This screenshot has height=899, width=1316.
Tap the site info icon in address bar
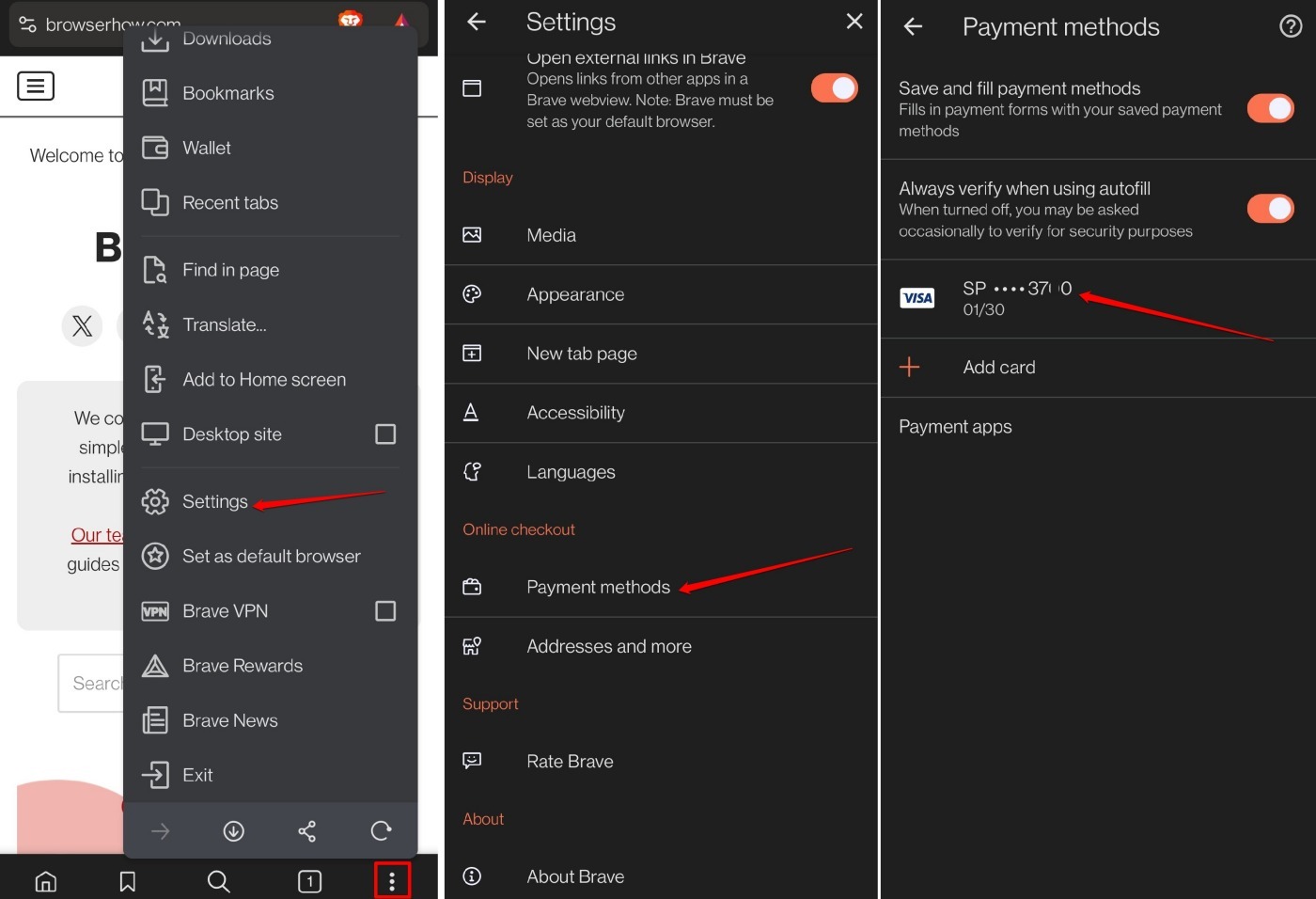28,25
